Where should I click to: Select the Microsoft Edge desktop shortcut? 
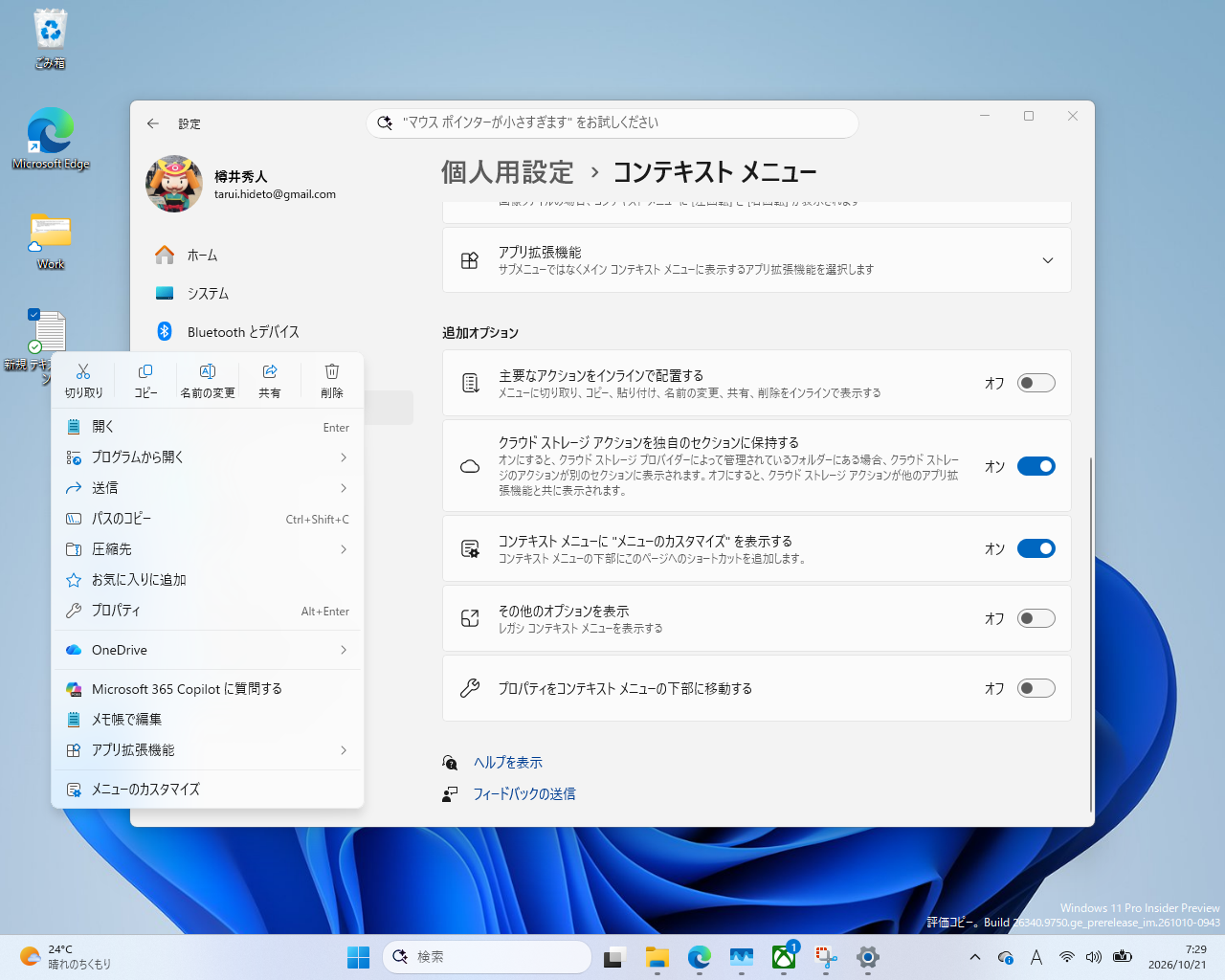point(51,139)
